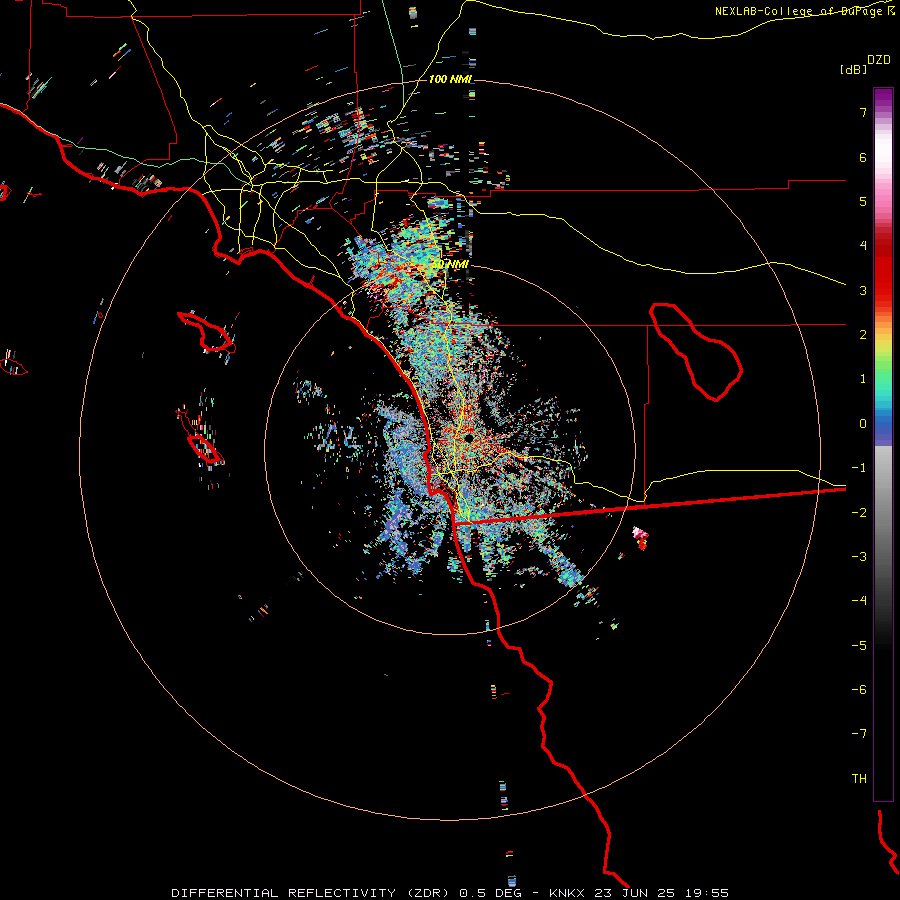Click the 50 NMI range ring label
Image resolution: width=900 pixels, height=900 pixels.
point(451,265)
